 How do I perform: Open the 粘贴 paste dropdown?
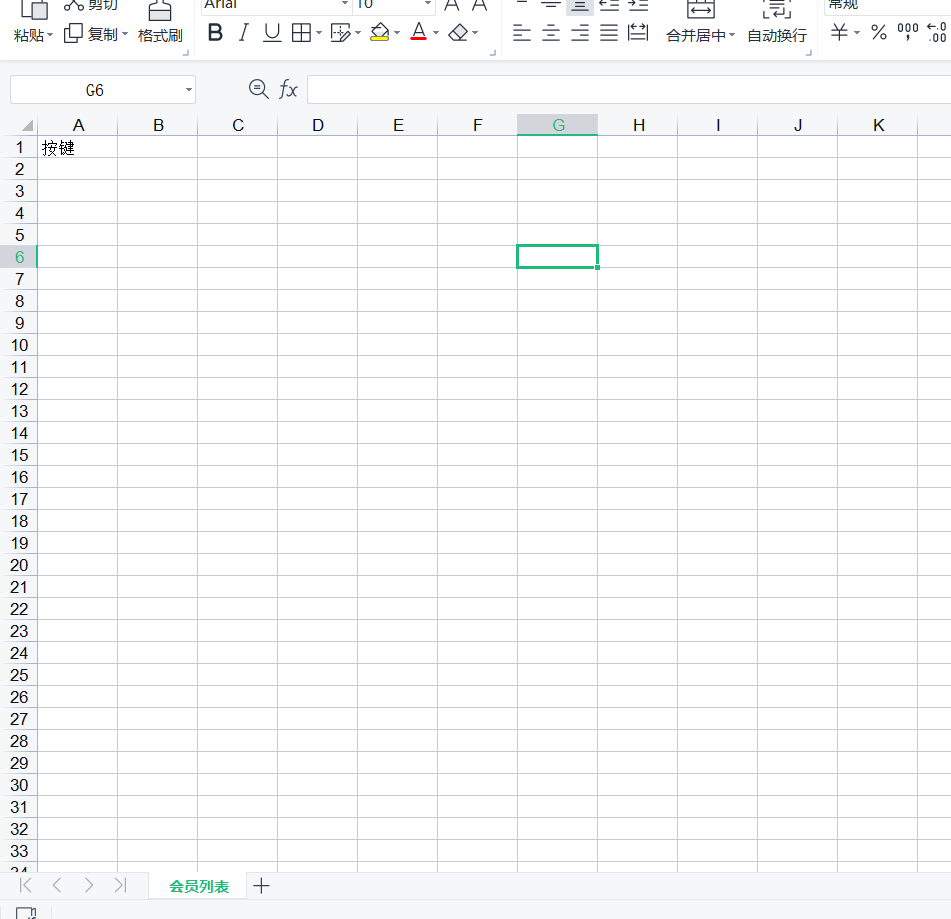50,35
